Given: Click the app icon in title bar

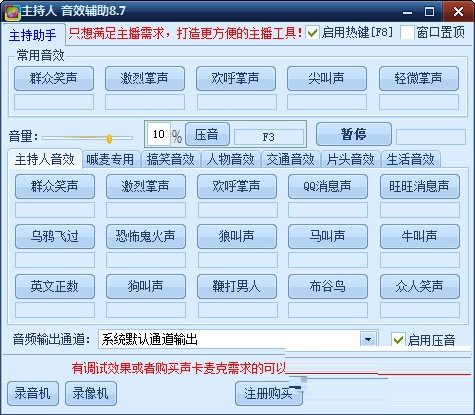Looking at the screenshot, I should pos(13,12).
